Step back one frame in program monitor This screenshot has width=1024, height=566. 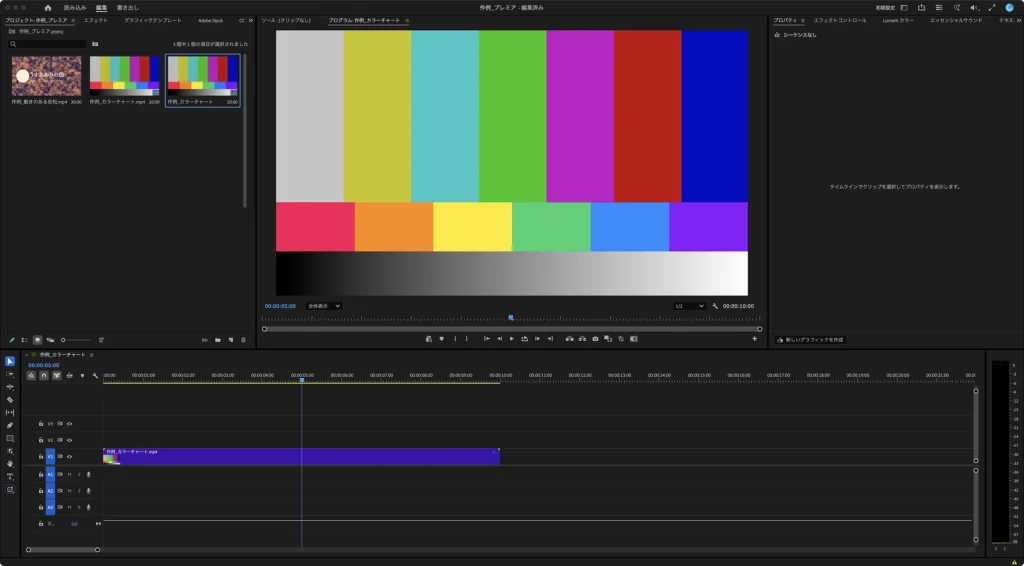pos(500,339)
